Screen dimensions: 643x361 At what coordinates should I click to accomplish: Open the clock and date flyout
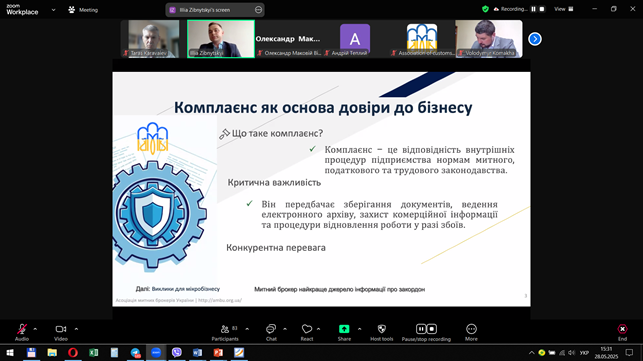coord(606,352)
